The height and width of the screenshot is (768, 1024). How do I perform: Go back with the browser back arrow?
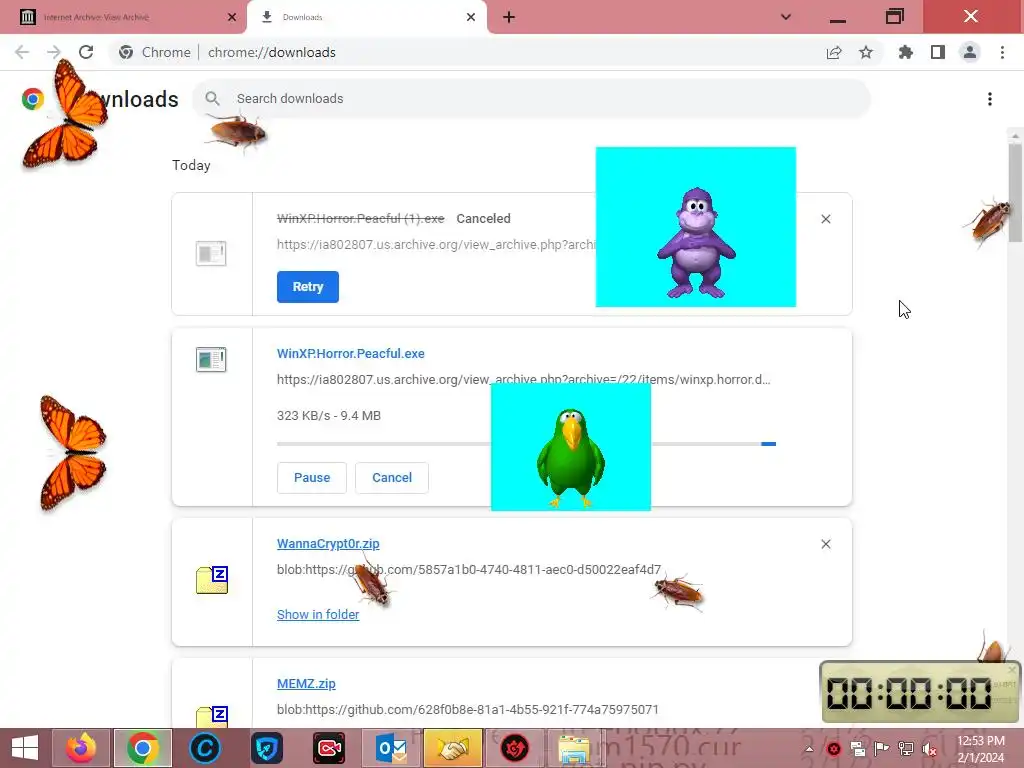point(22,52)
